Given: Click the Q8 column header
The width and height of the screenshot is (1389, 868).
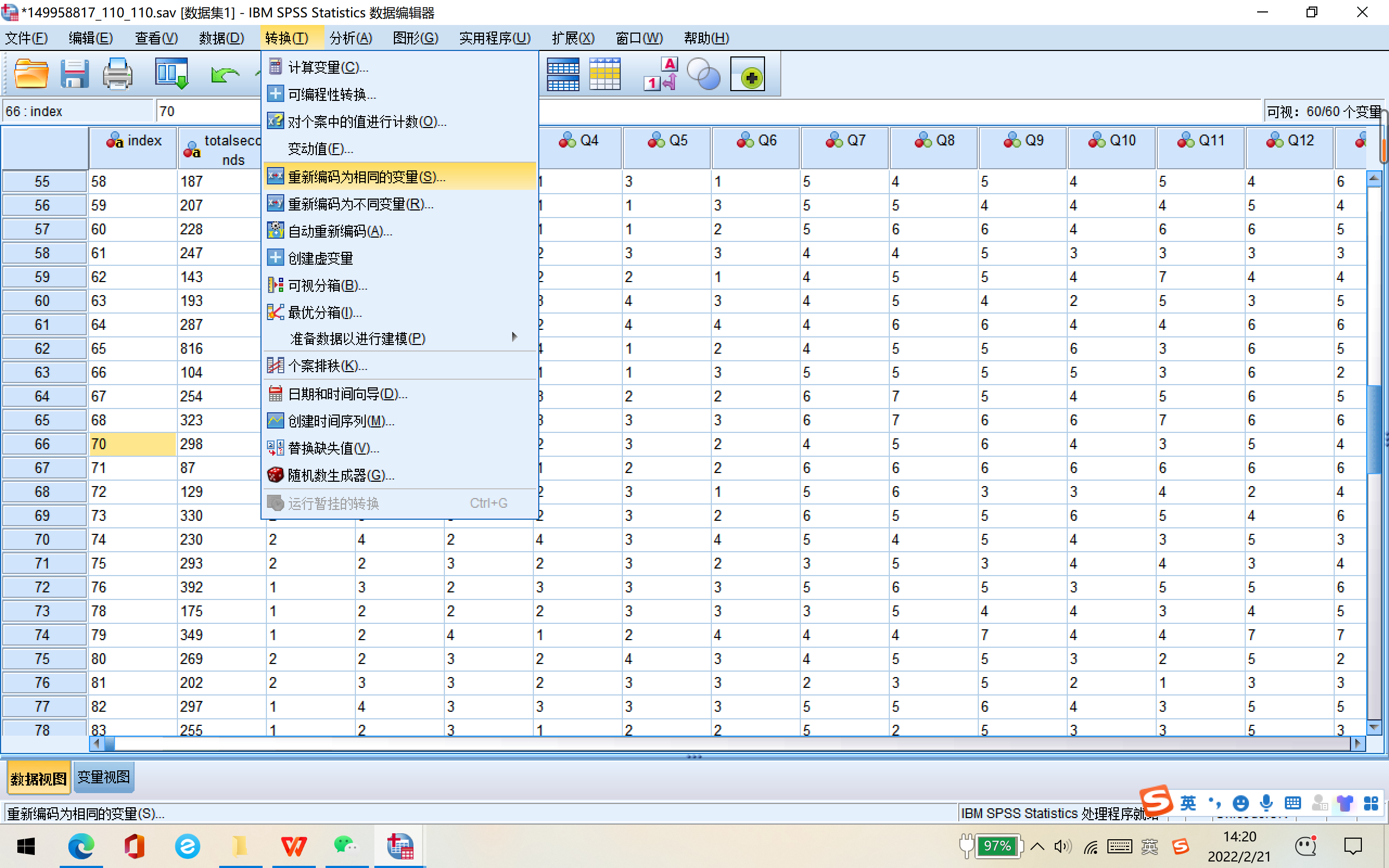Looking at the screenshot, I should [934, 148].
